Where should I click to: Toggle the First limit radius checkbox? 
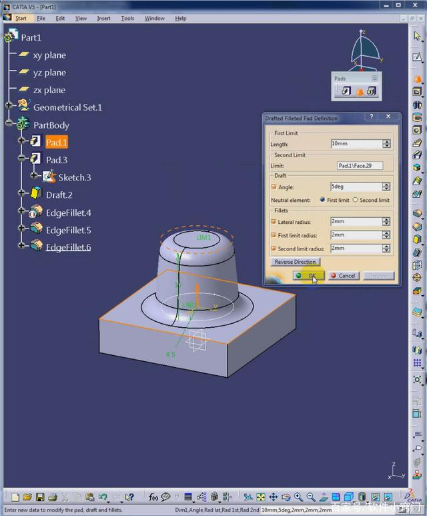[x=274, y=235]
